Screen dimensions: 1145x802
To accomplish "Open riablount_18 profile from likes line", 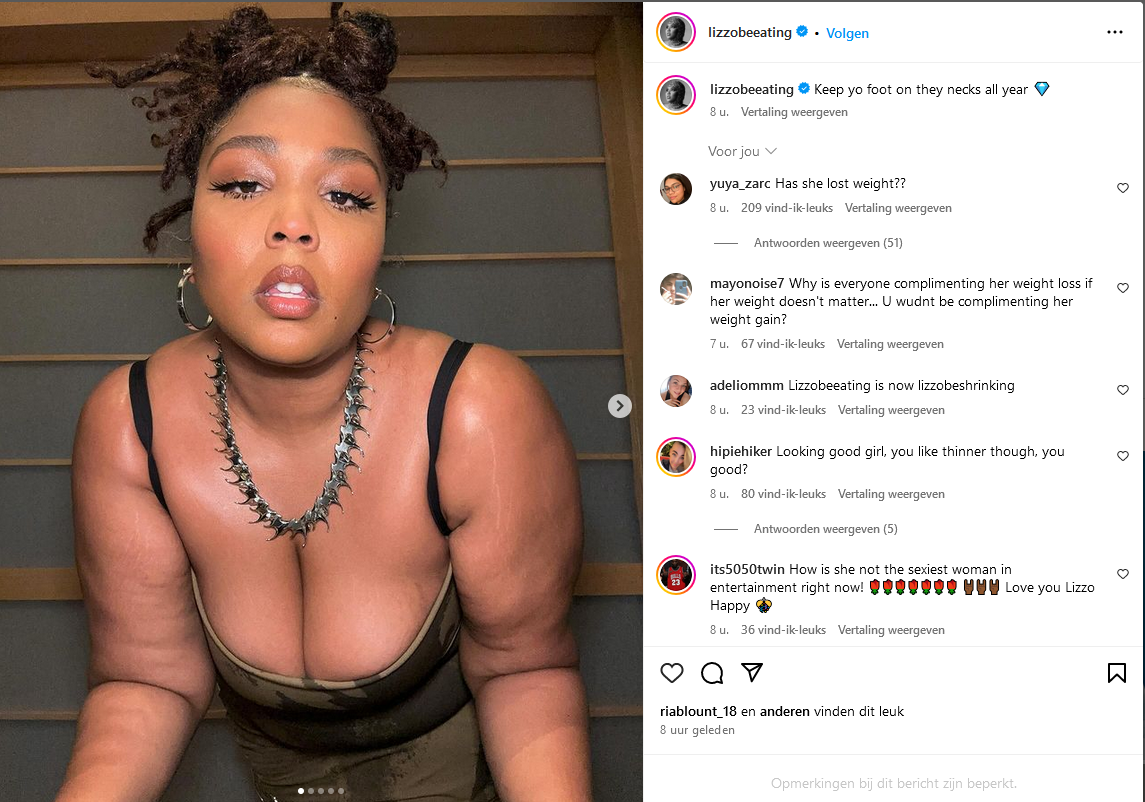I will point(698,711).
